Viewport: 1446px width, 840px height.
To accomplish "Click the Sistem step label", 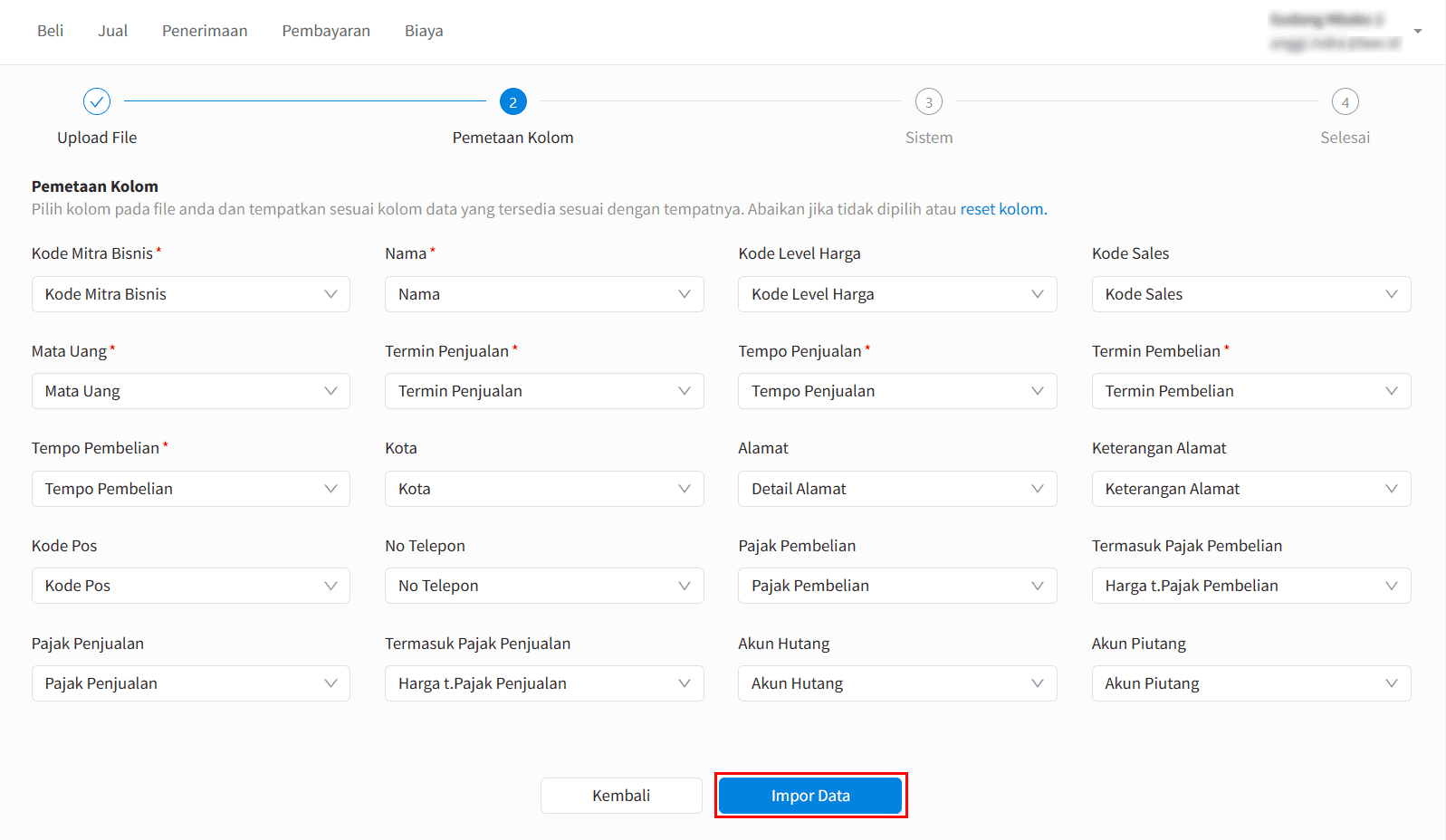I will [x=929, y=138].
